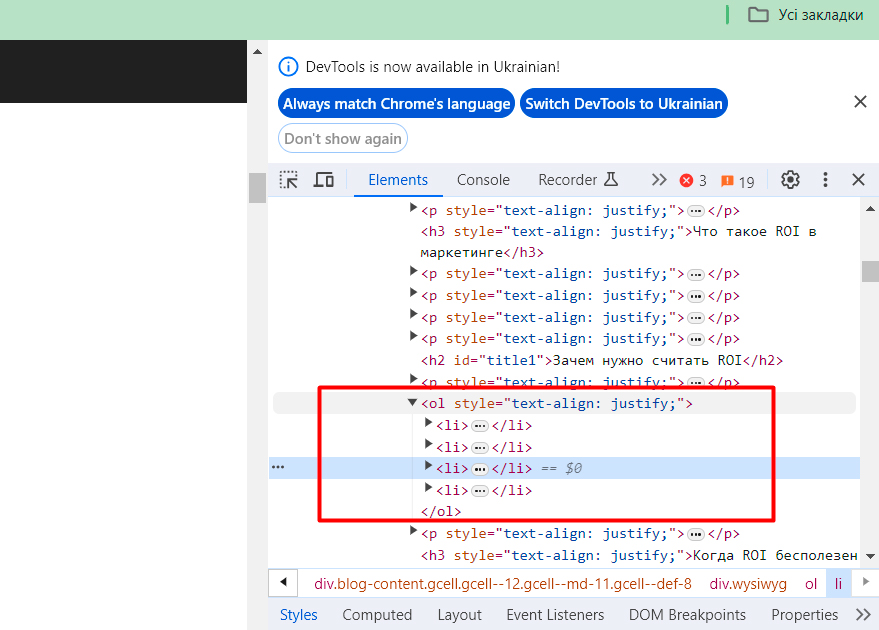The width and height of the screenshot is (879, 630).
Task: Show more DevTools panels with the chevrons
Action: 659,180
